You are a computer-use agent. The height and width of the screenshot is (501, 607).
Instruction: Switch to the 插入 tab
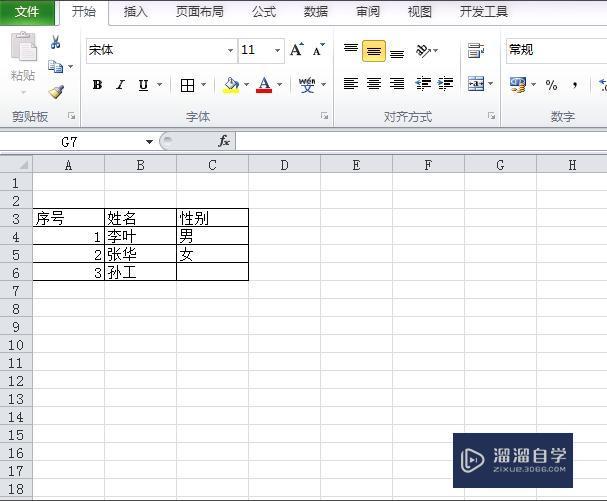pyautogui.click(x=135, y=12)
